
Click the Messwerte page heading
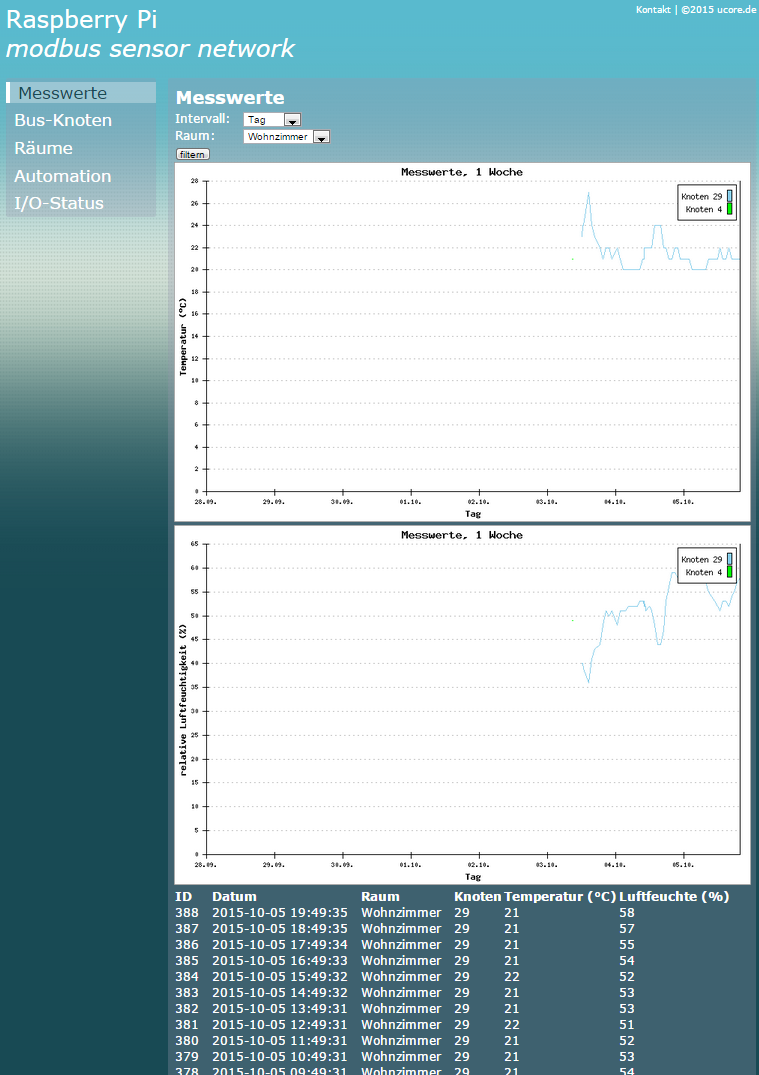230,97
